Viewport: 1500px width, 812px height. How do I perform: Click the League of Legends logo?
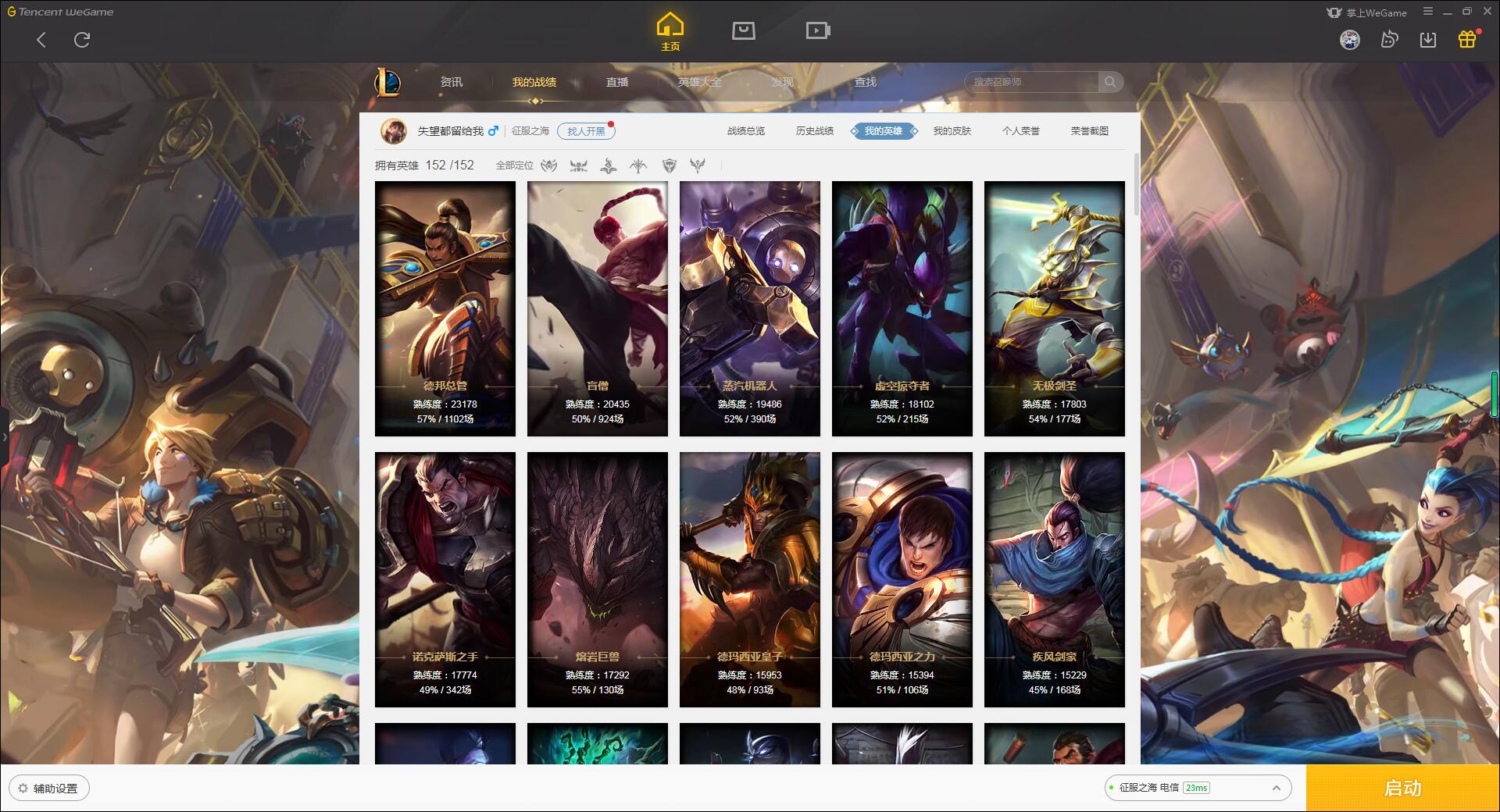[x=387, y=82]
